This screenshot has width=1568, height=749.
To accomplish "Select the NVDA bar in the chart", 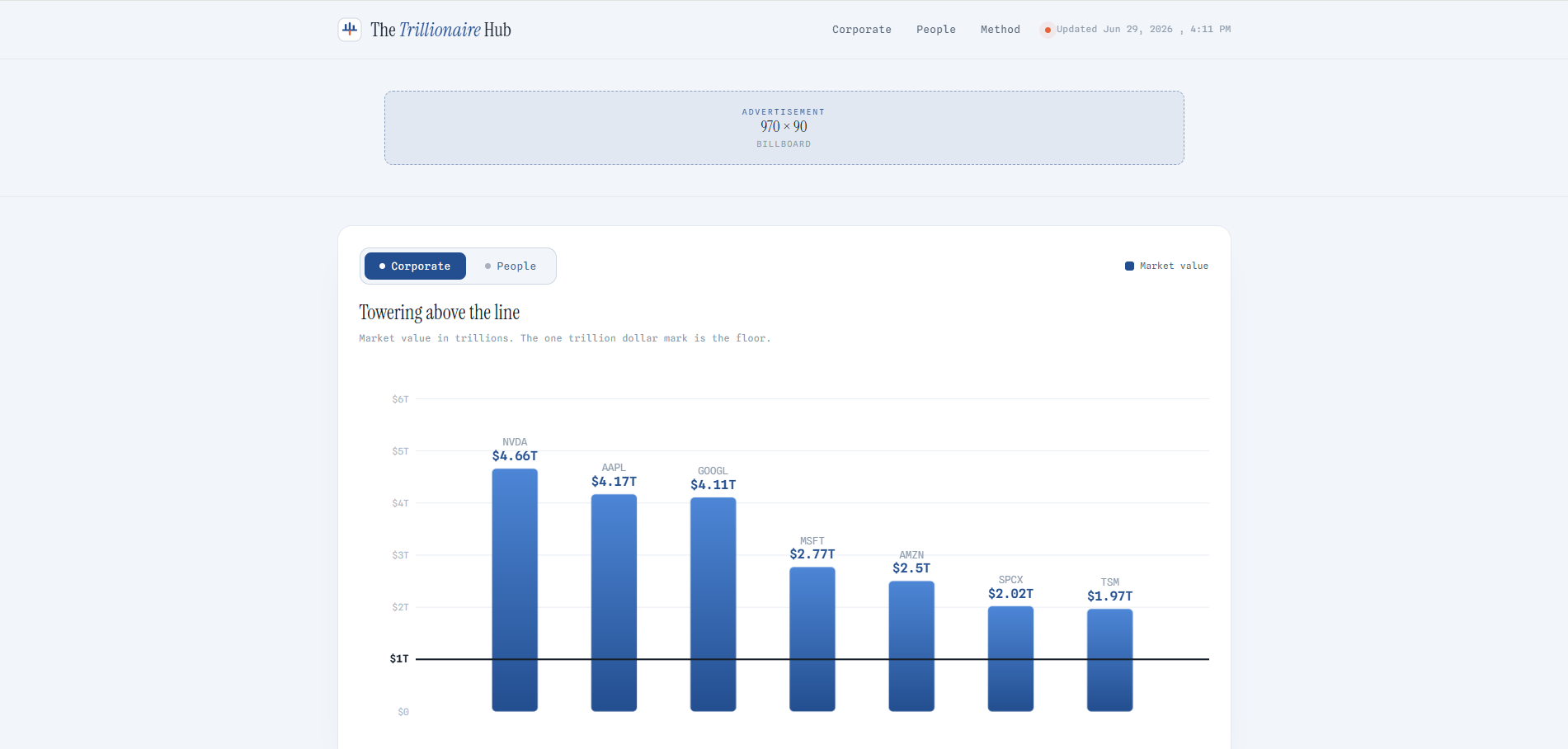I will pos(515,590).
